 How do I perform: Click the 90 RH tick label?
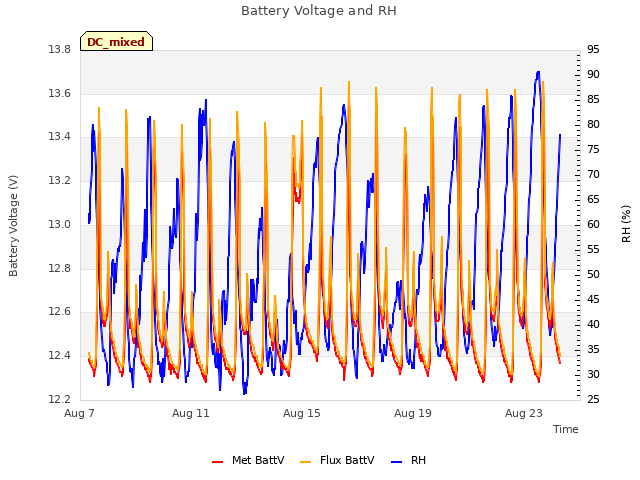pyautogui.click(x=593, y=75)
